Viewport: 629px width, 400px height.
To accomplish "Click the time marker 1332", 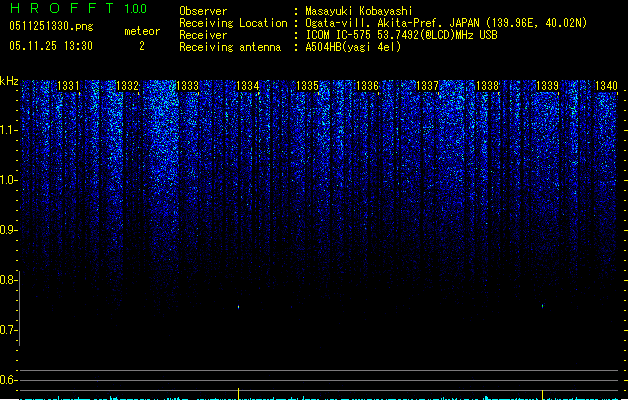I will coord(127,86).
